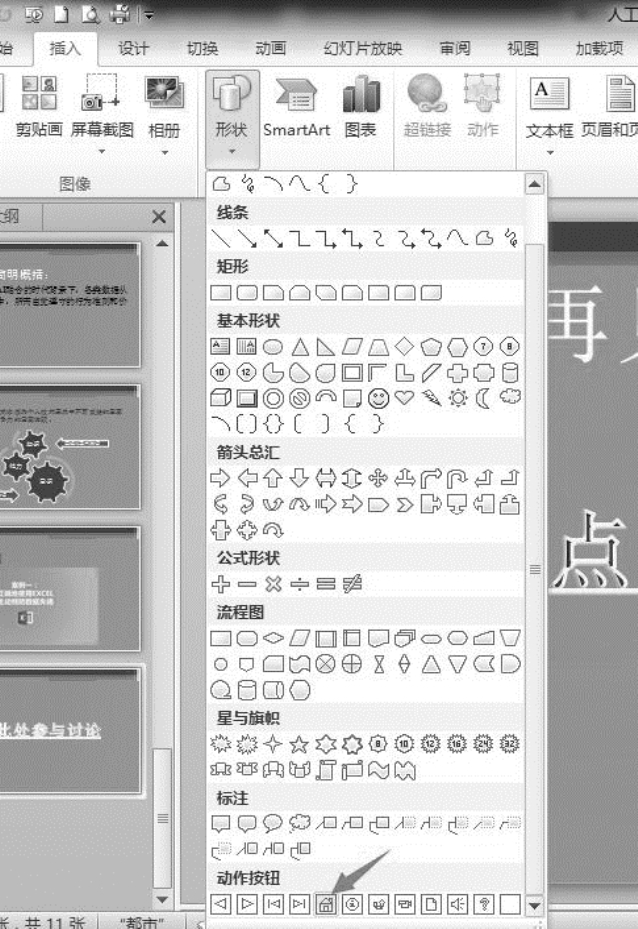The height and width of the screenshot is (929, 638).
Task: Open the Quick Access Toolbar customize arrow
Action: coord(149,14)
